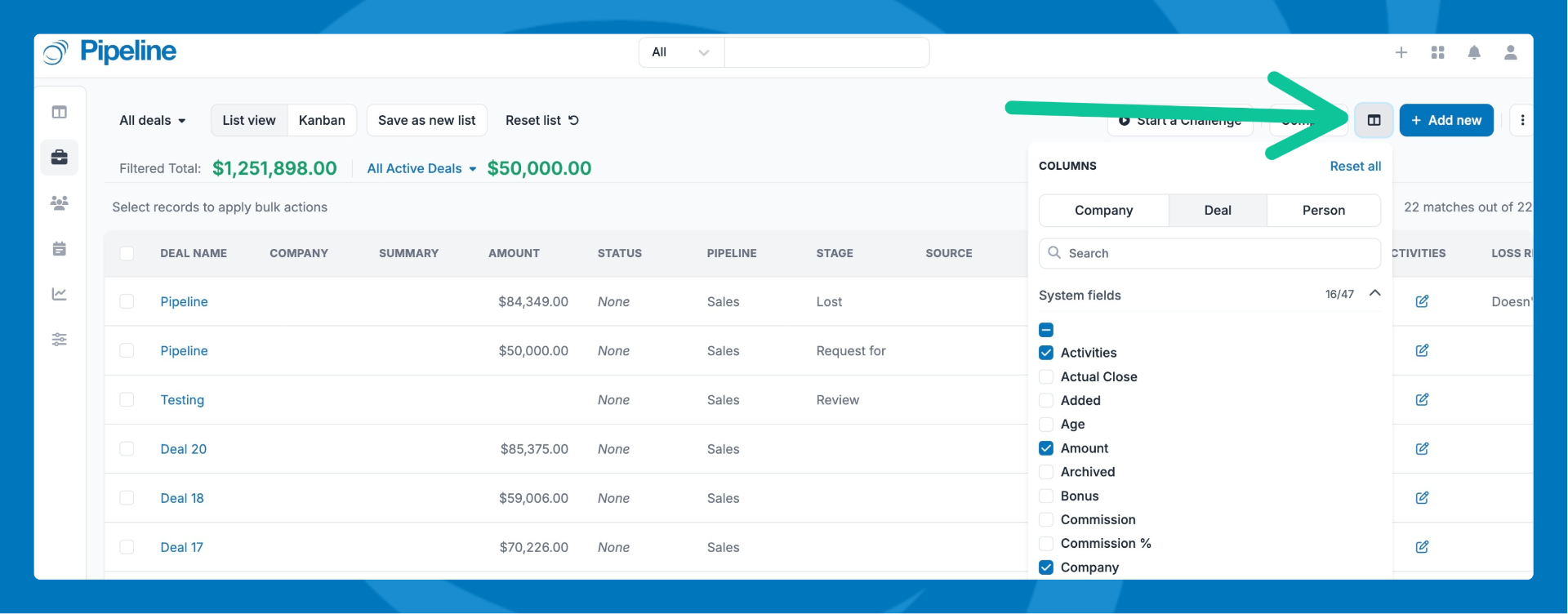Open the All Active Deals dropdown

pos(421,168)
